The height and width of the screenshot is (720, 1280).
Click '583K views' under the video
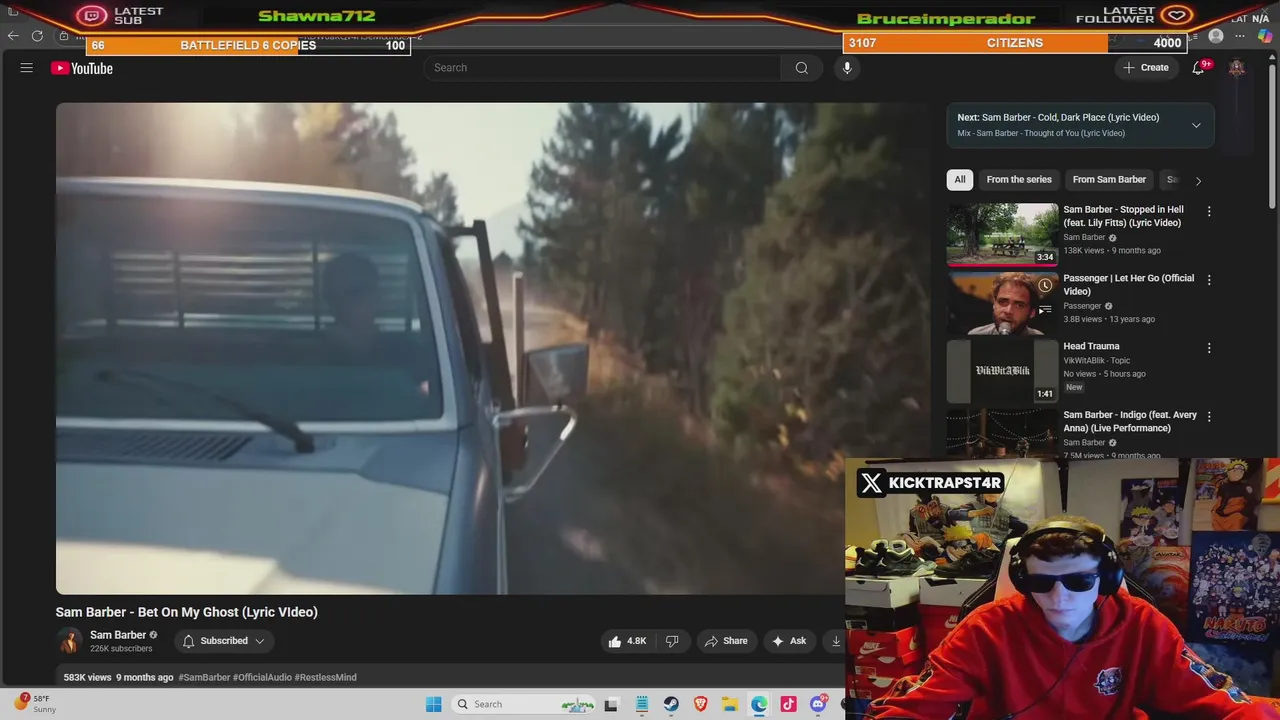click(87, 677)
